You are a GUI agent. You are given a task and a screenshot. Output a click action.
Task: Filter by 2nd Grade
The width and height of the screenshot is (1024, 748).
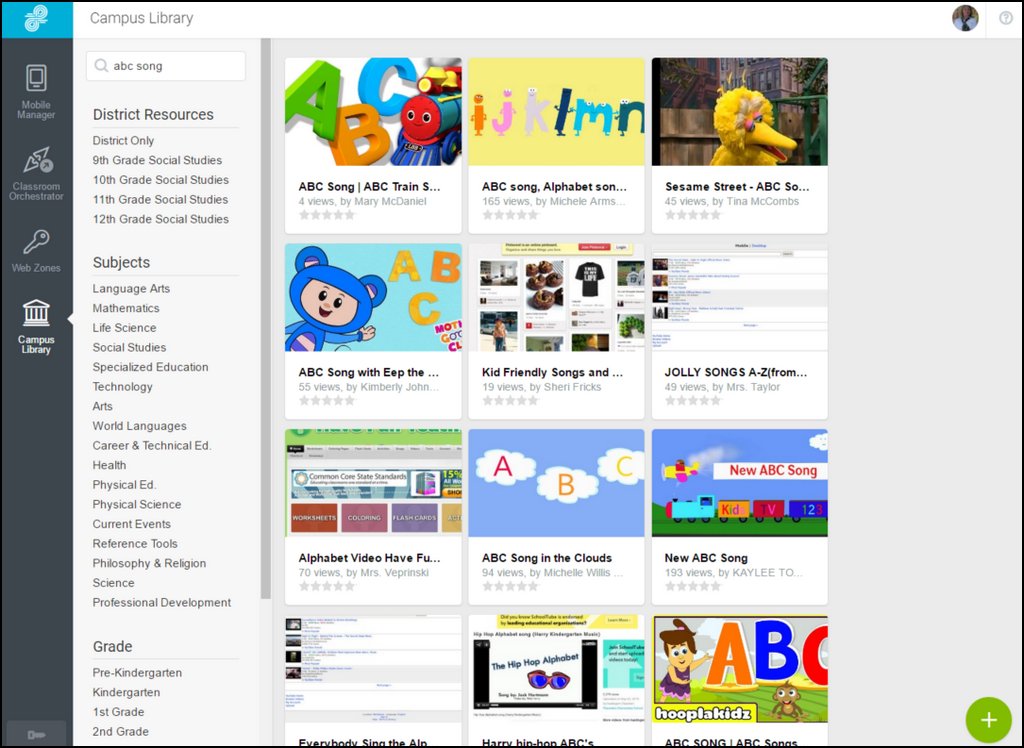tap(120, 731)
